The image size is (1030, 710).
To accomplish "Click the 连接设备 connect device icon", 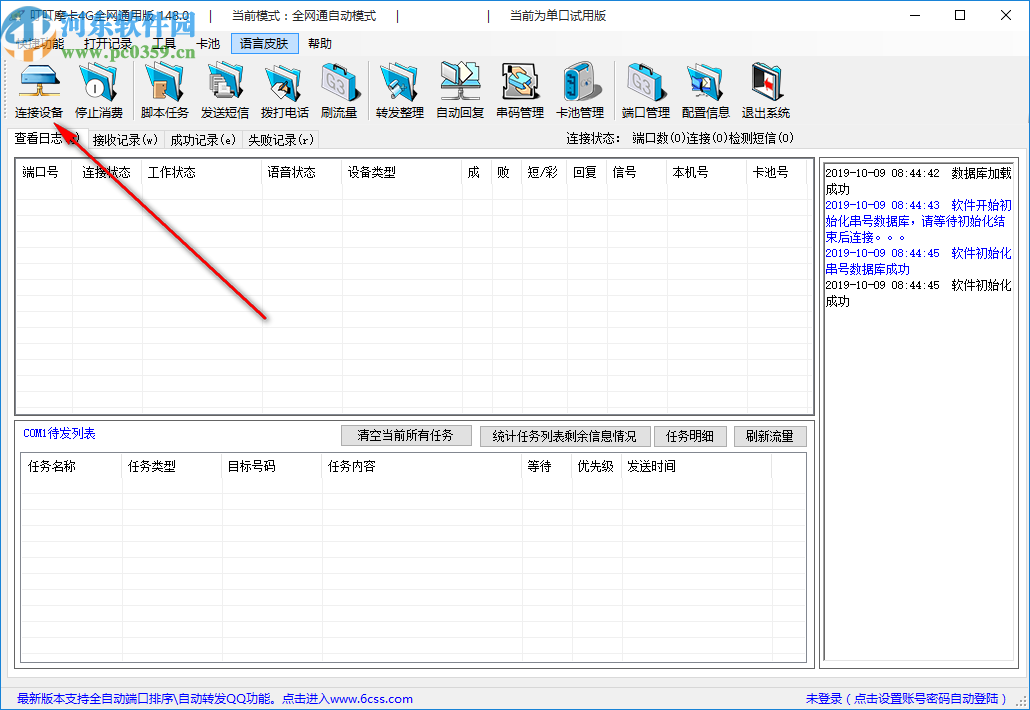I will coord(39,91).
